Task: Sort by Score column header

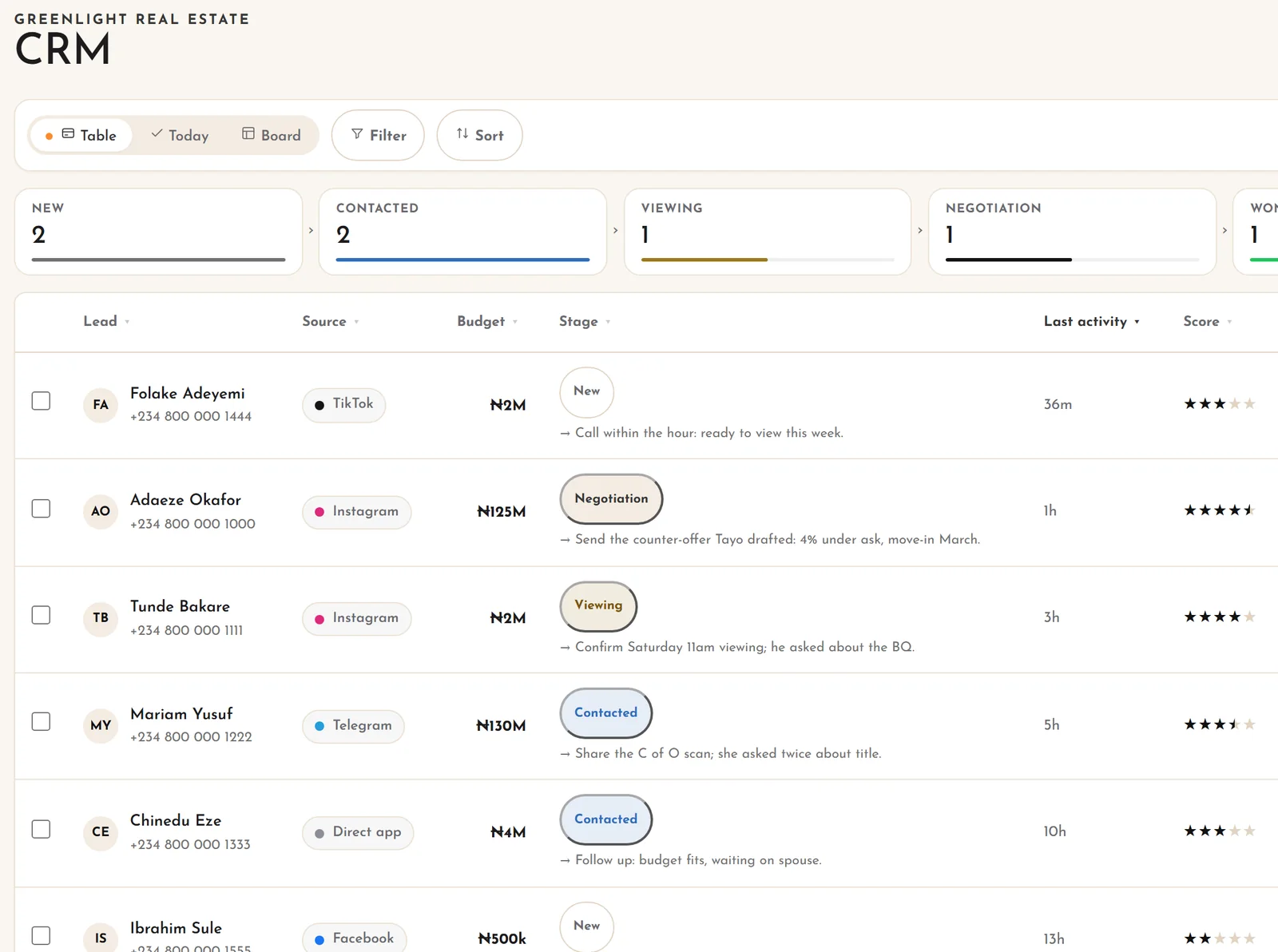Action: pos(1208,321)
